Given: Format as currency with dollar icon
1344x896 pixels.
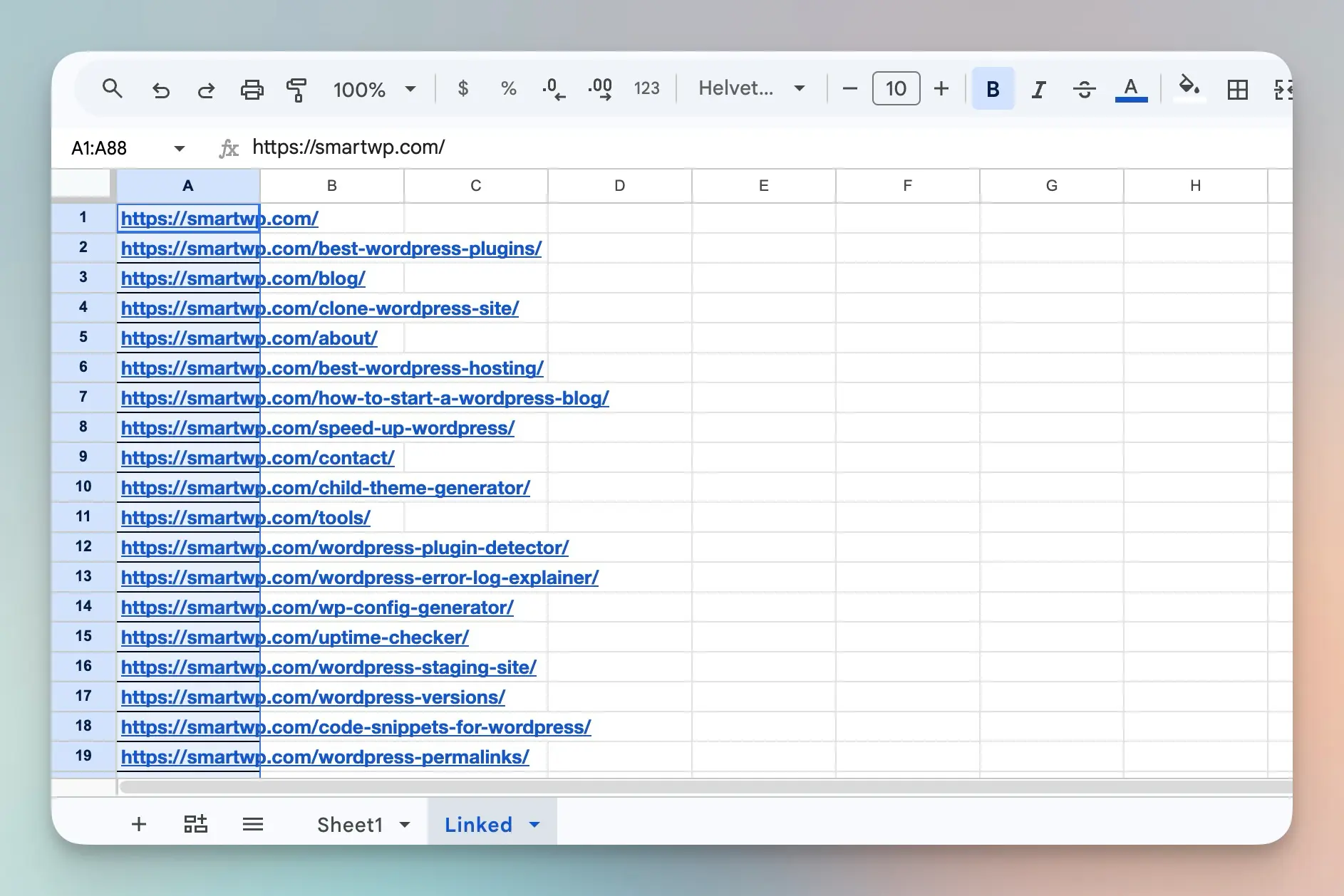Looking at the screenshot, I should click(x=463, y=89).
